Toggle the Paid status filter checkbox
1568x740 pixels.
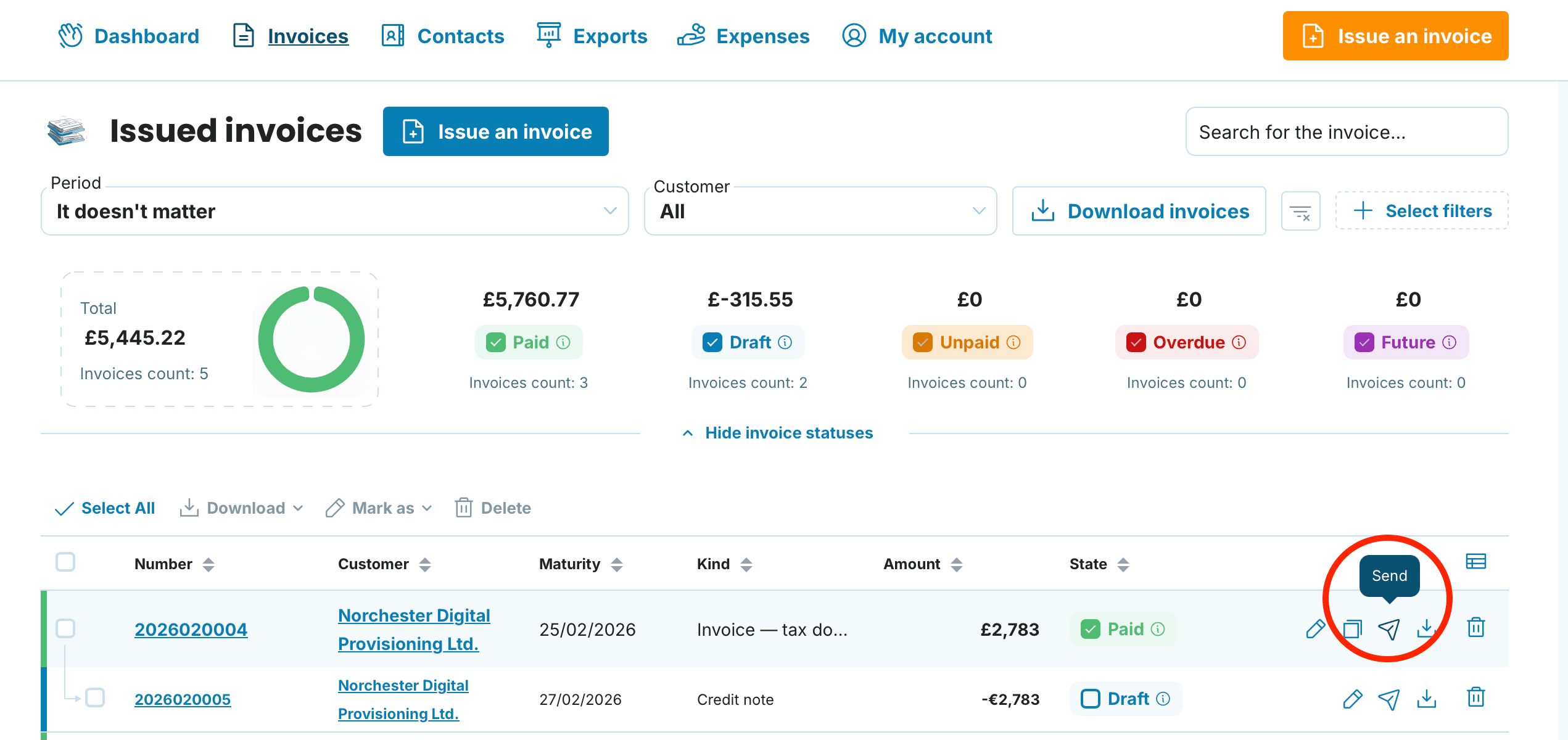[x=496, y=342]
